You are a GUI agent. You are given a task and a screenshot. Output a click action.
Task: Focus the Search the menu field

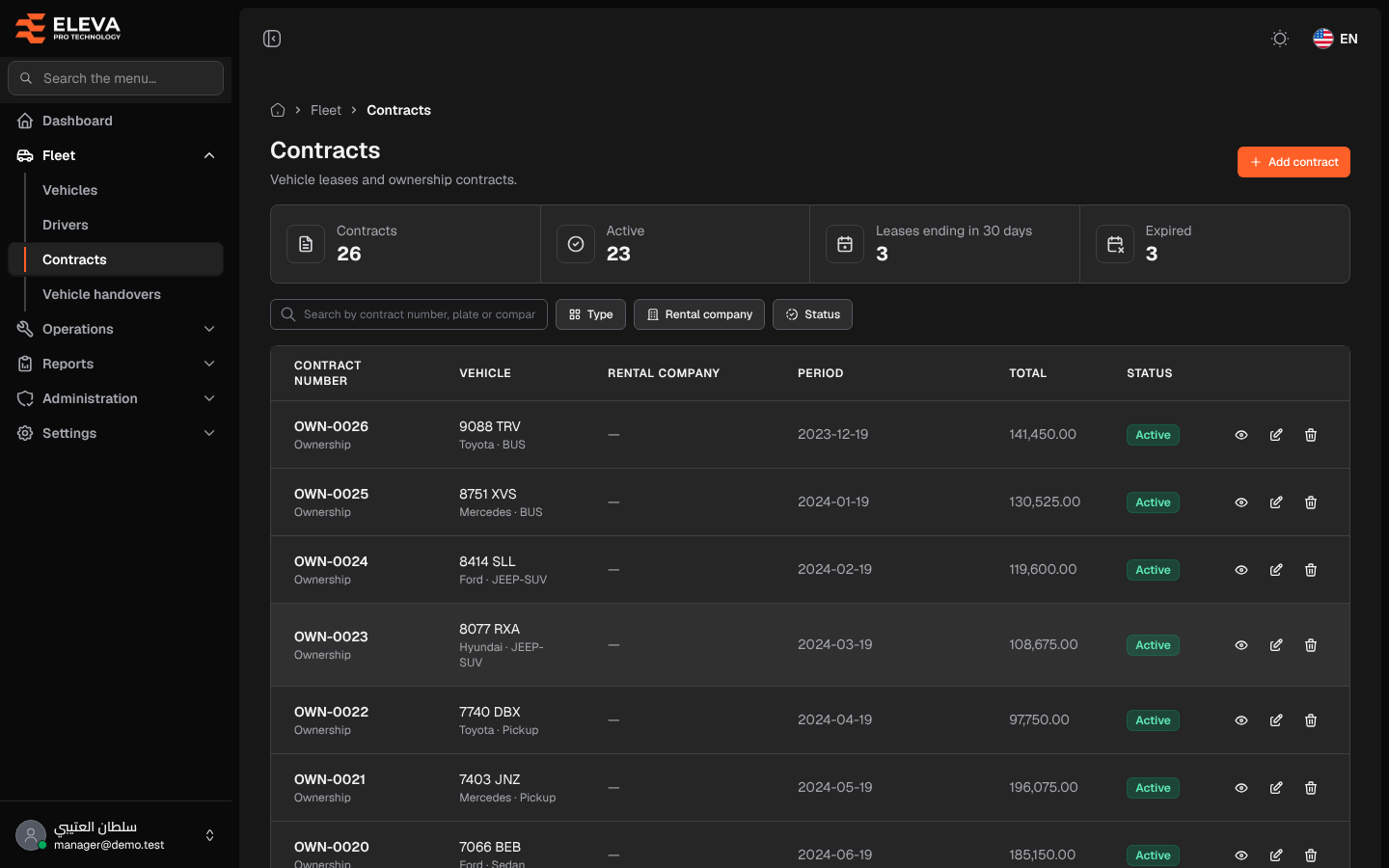[x=116, y=78]
